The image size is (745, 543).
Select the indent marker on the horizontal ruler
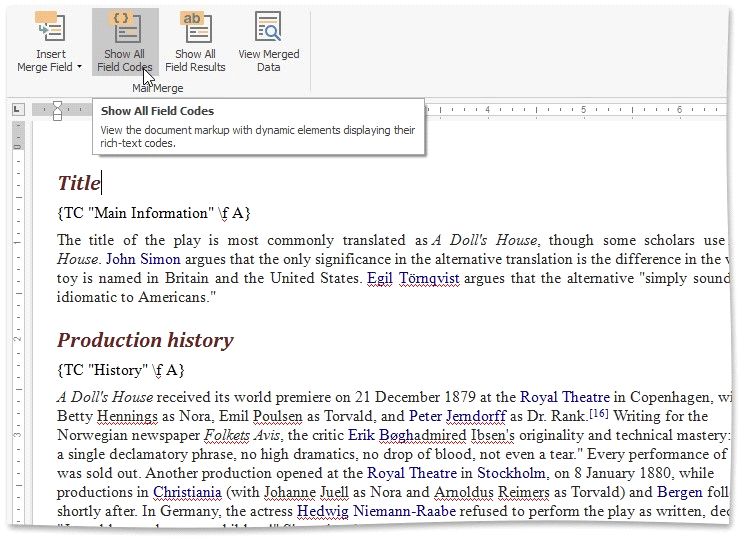click(57, 109)
